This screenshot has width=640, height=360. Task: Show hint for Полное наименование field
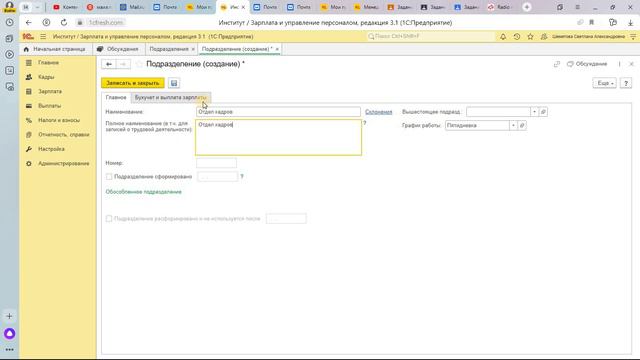(x=364, y=123)
